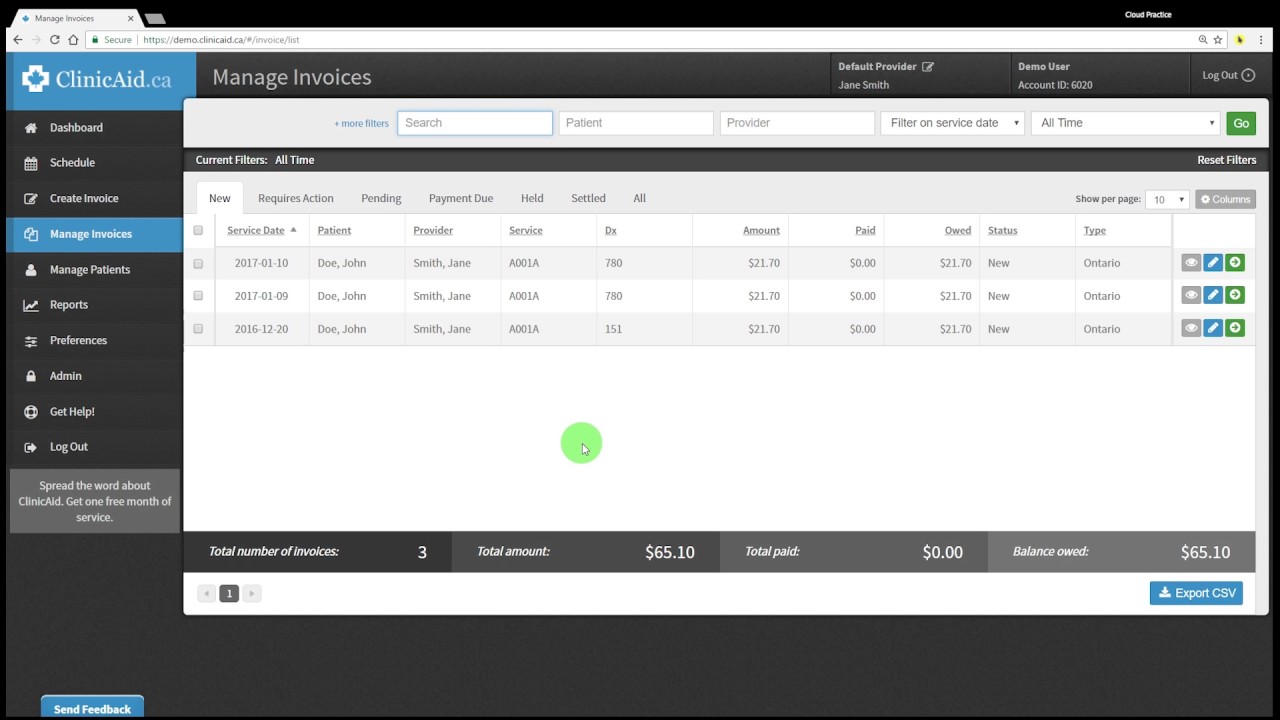Open the Columns selector
Viewport: 1280px width, 720px height.
pos(1225,199)
